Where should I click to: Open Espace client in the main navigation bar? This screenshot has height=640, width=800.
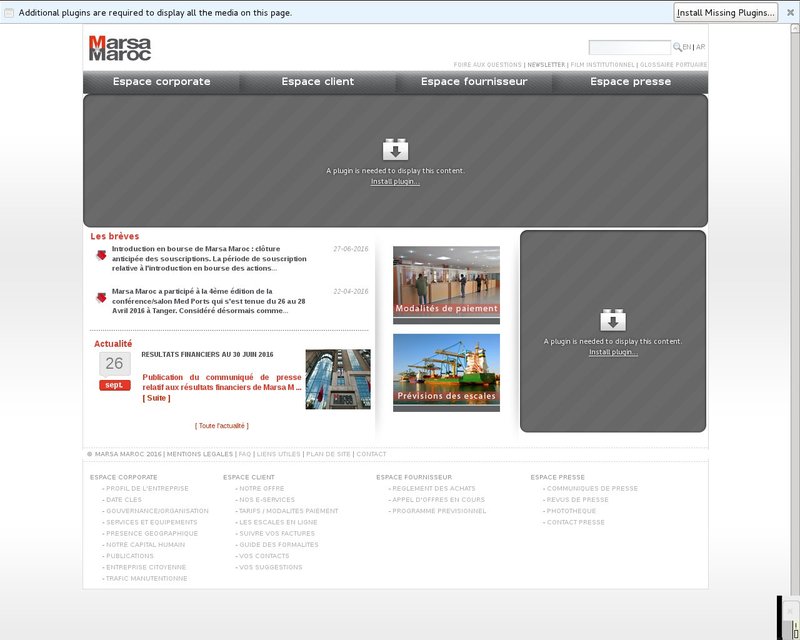pyautogui.click(x=318, y=82)
